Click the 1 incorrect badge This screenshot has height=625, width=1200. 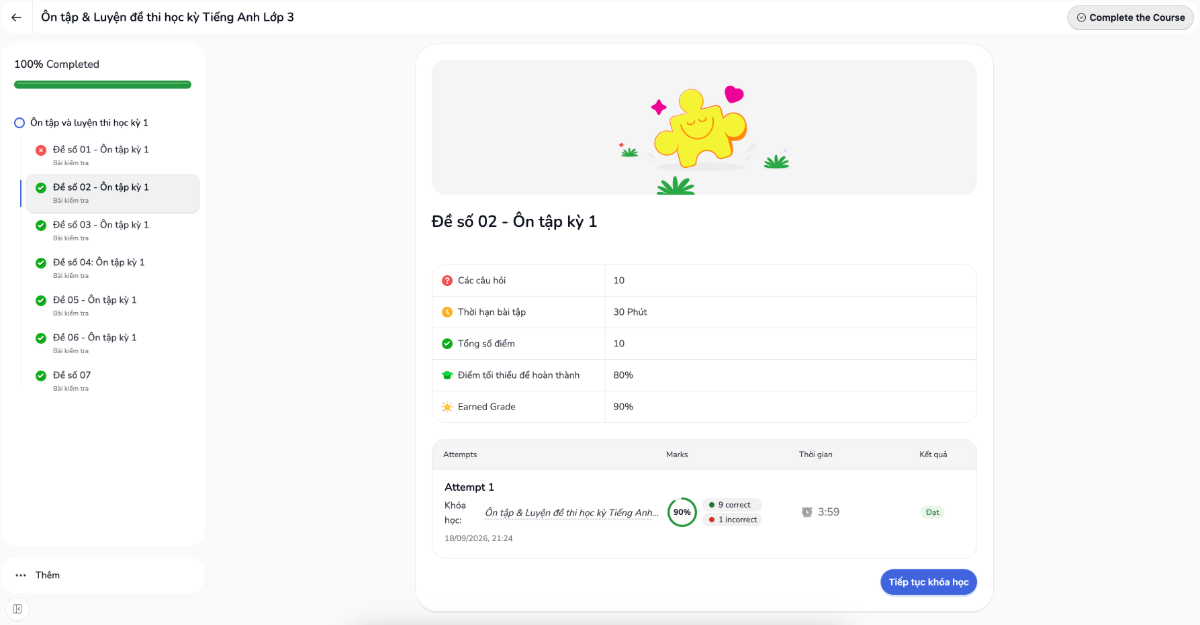[x=732, y=520]
